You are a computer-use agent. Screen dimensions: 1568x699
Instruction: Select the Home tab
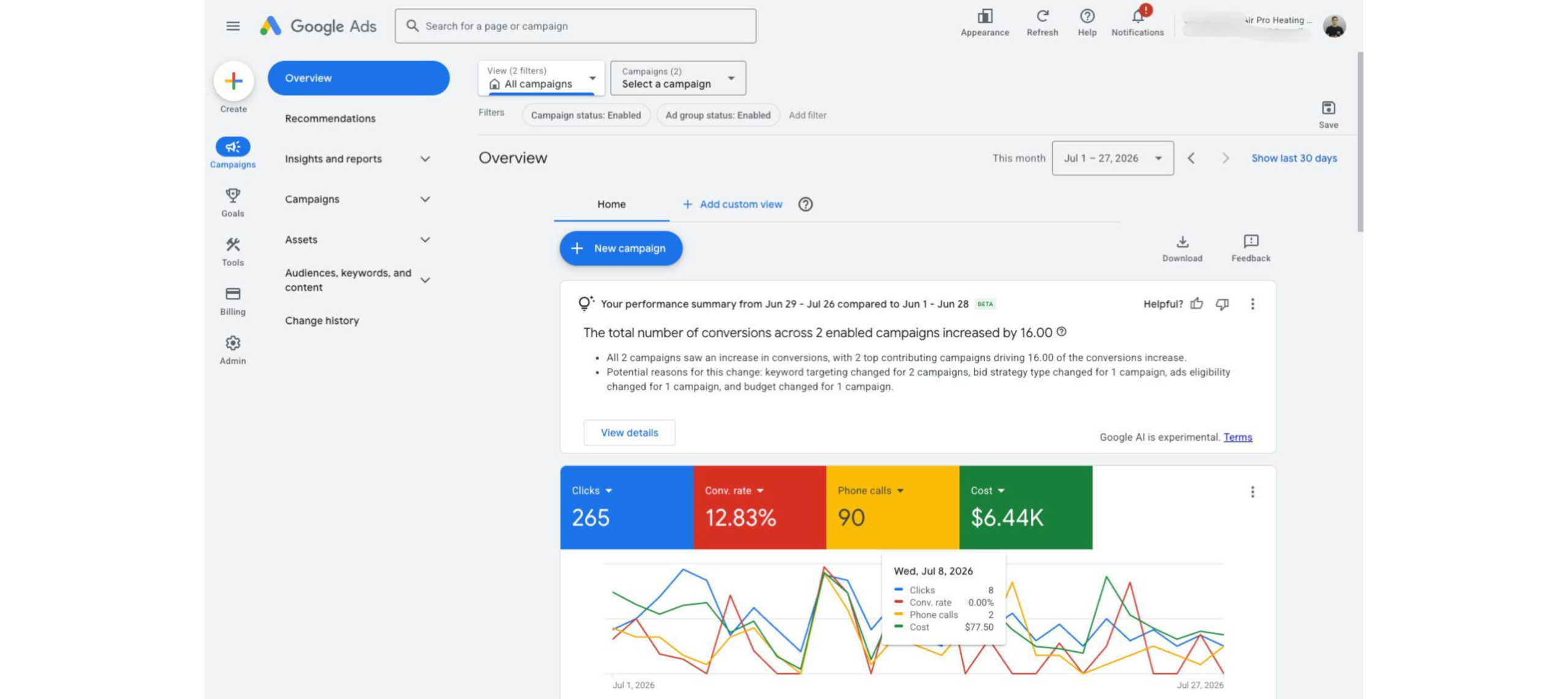[611, 204]
